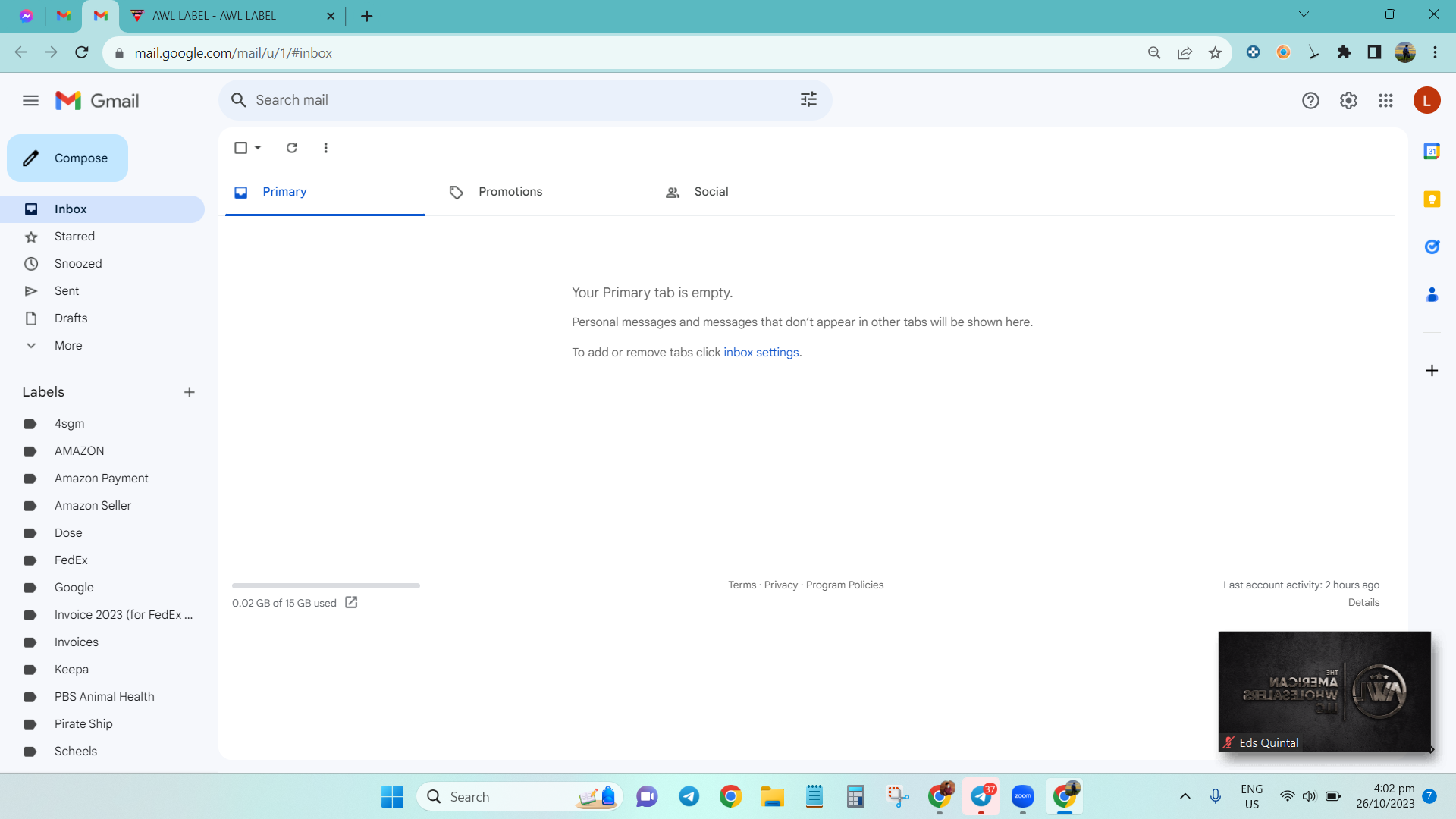Open Google Calendar side panel
Image resolution: width=1456 pixels, height=819 pixels.
(x=1432, y=152)
